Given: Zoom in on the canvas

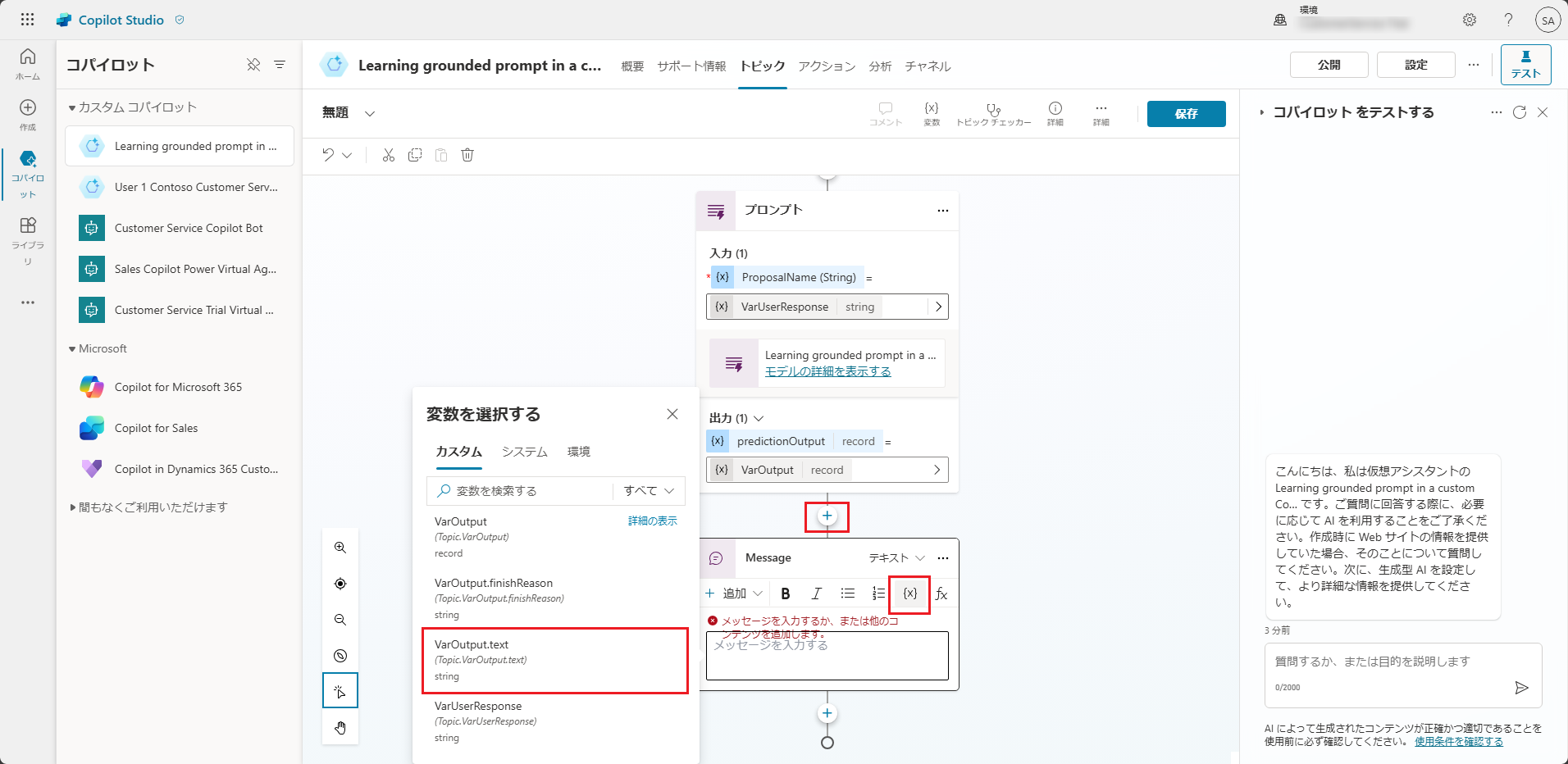Looking at the screenshot, I should coord(340,548).
